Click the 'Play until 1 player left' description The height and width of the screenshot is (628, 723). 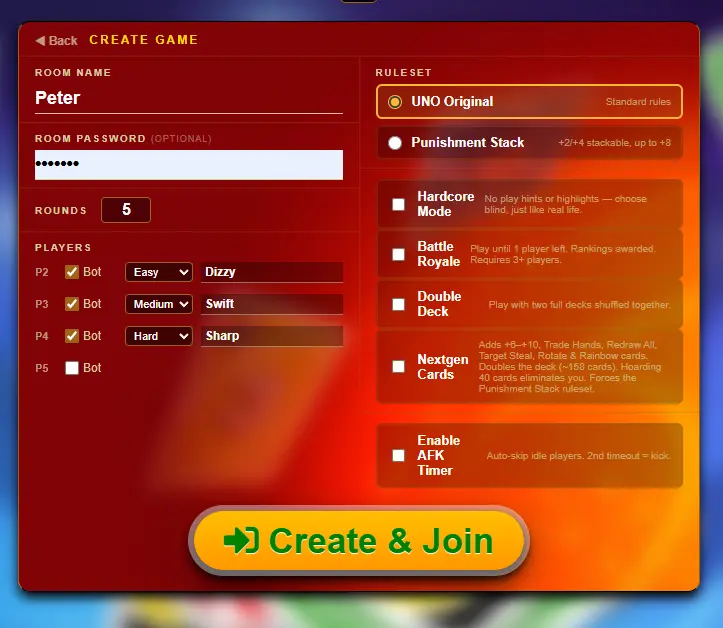(x=563, y=254)
